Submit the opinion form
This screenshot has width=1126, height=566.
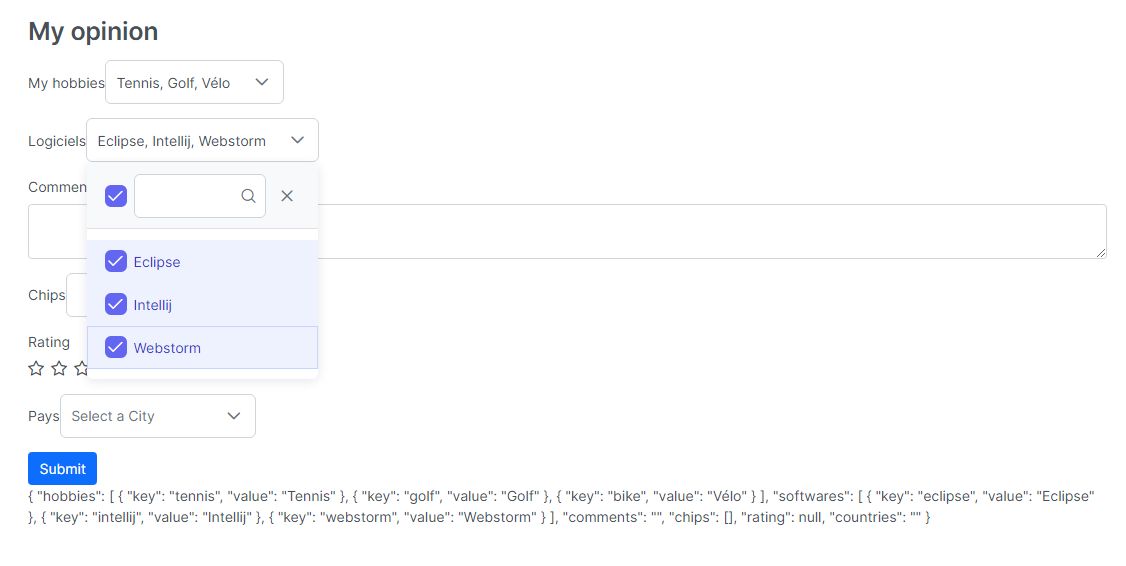click(x=62, y=468)
